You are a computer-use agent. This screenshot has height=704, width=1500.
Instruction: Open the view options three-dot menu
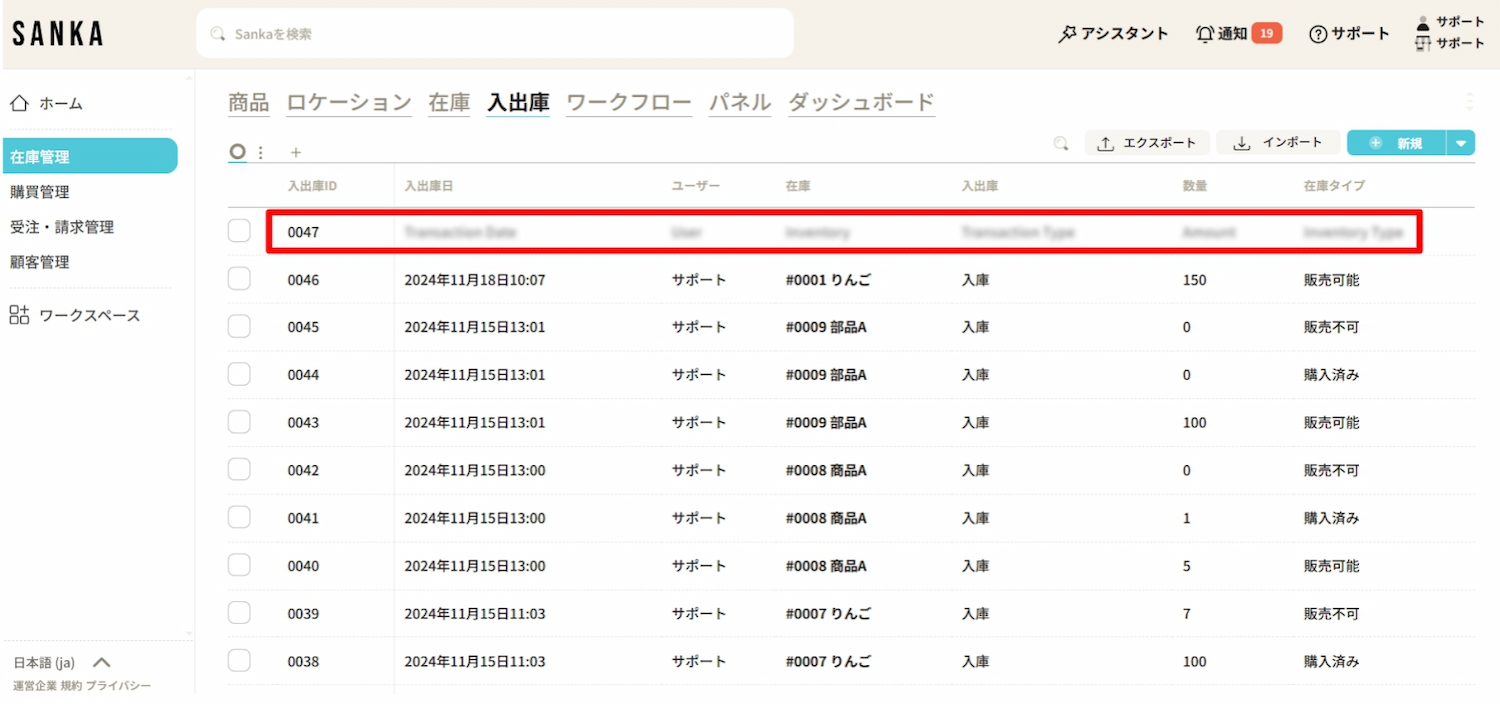(x=261, y=153)
